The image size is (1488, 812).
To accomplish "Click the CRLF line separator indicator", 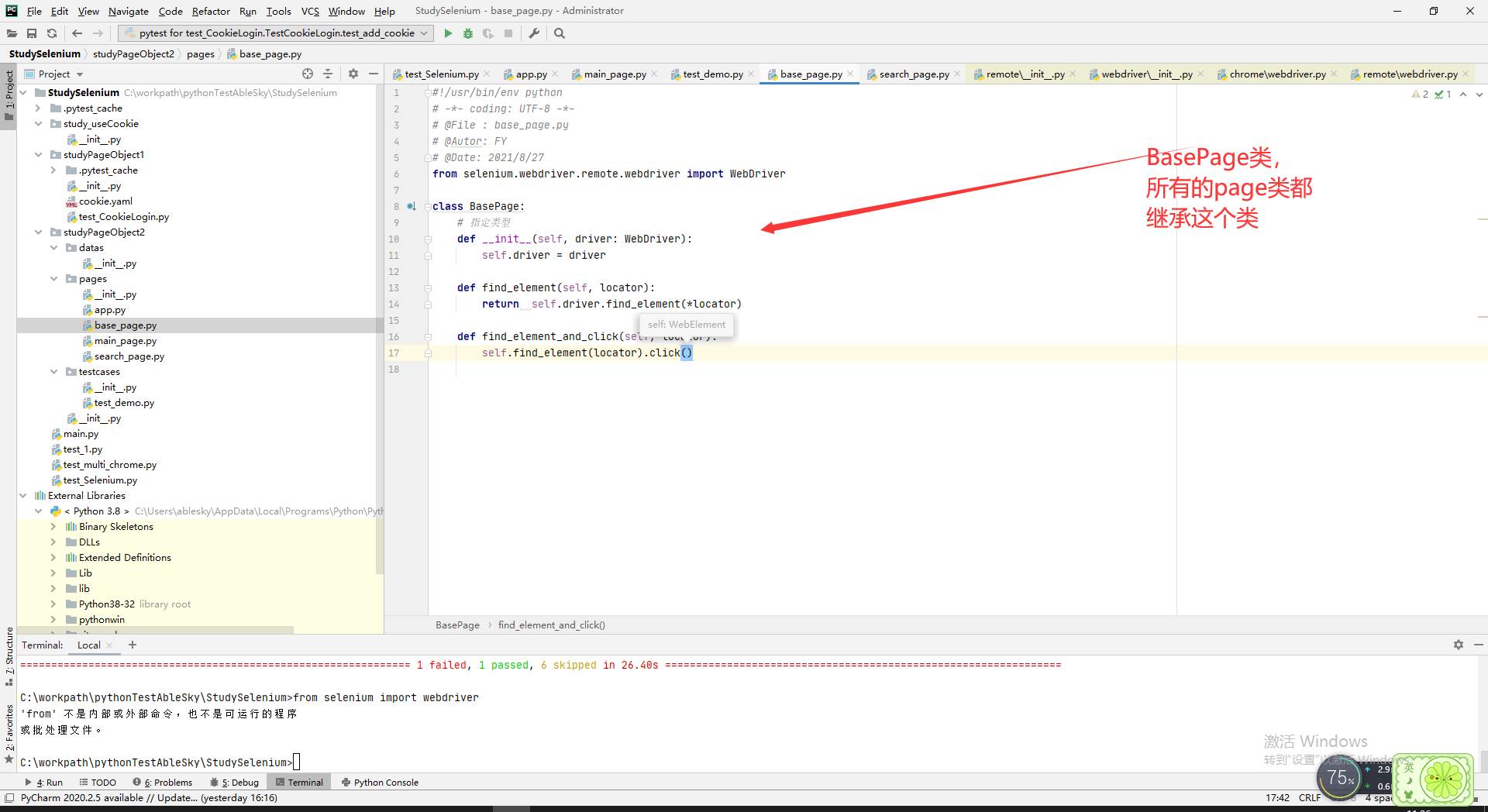I will (x=1310, y=798).
